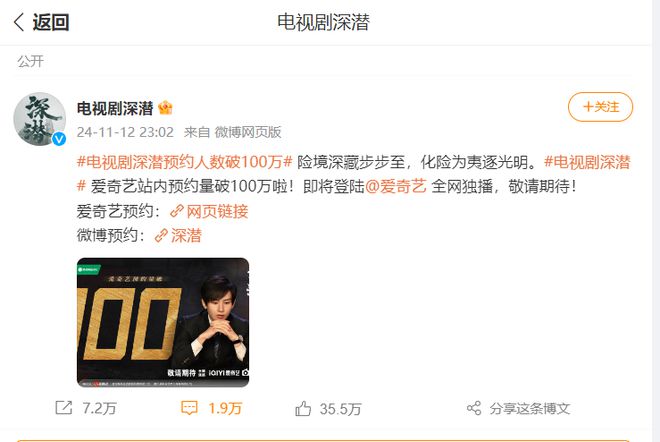The height and width of the screenshot is (442, 660).
Task: Click the crown membership icon beside username
Action: tap(165, 108)
